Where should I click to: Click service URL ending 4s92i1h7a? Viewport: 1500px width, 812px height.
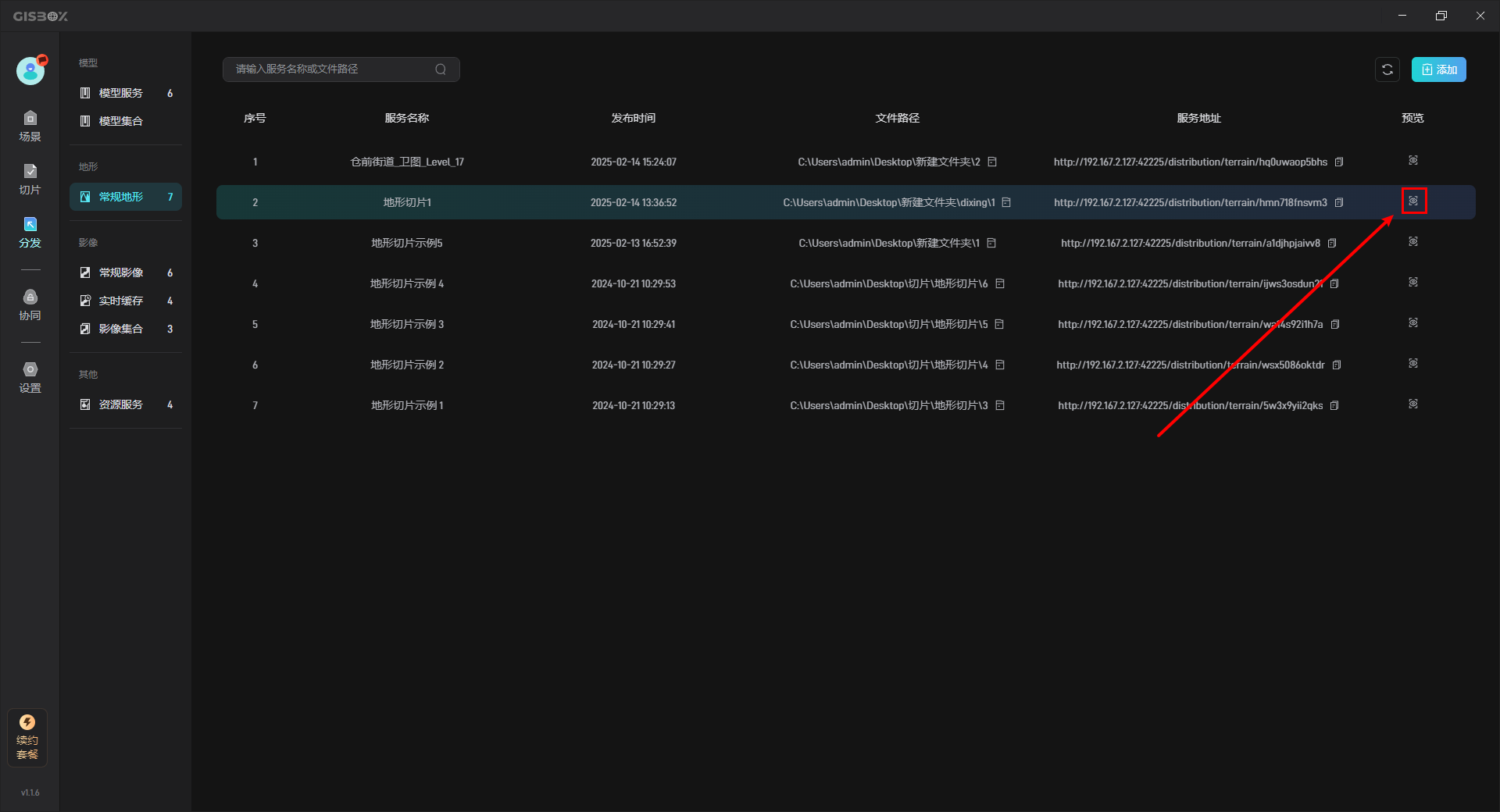pyautogui.click(x=1191, y=324)
